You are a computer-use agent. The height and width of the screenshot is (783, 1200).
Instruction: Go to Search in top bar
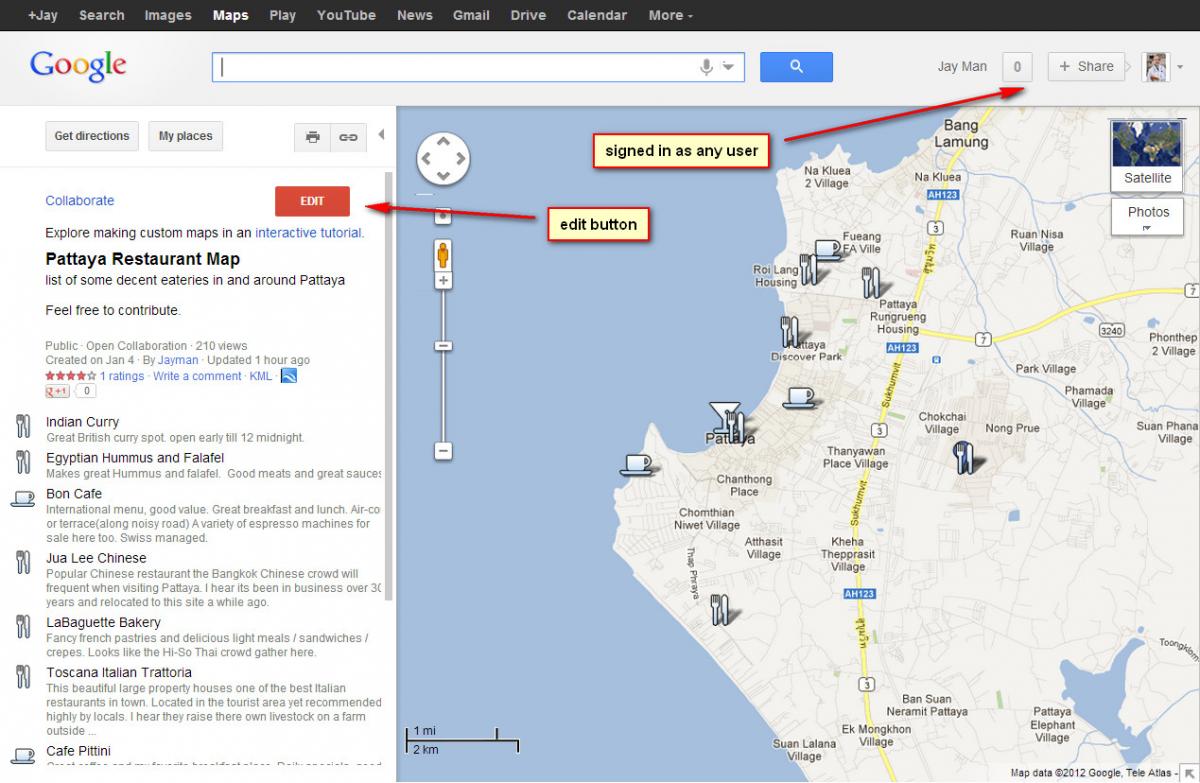pos(102,15)
